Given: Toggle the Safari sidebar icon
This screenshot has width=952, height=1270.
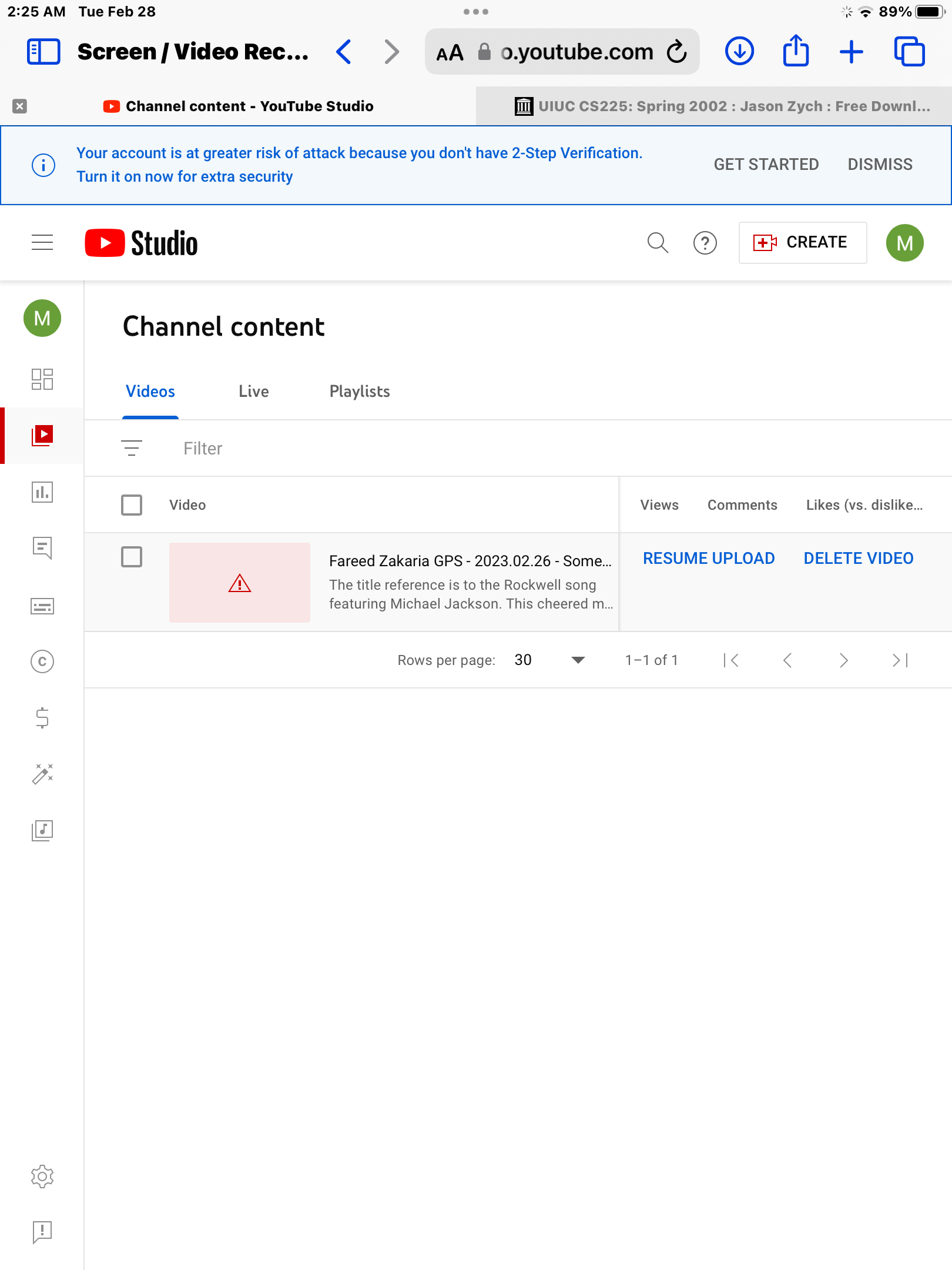Looking at the screenshot, I should pos(43,52).
